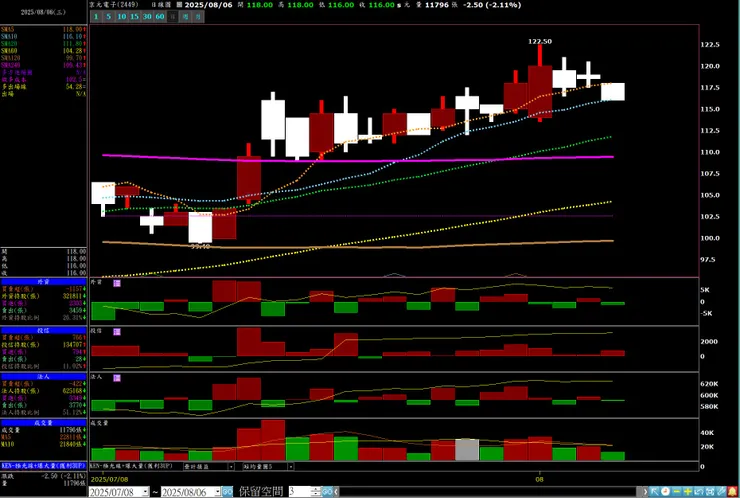This screenshot has width=740, height=498.
Task: Click the blue 外資 panel header
Action: pyautogui.click(x=43, y=281)
